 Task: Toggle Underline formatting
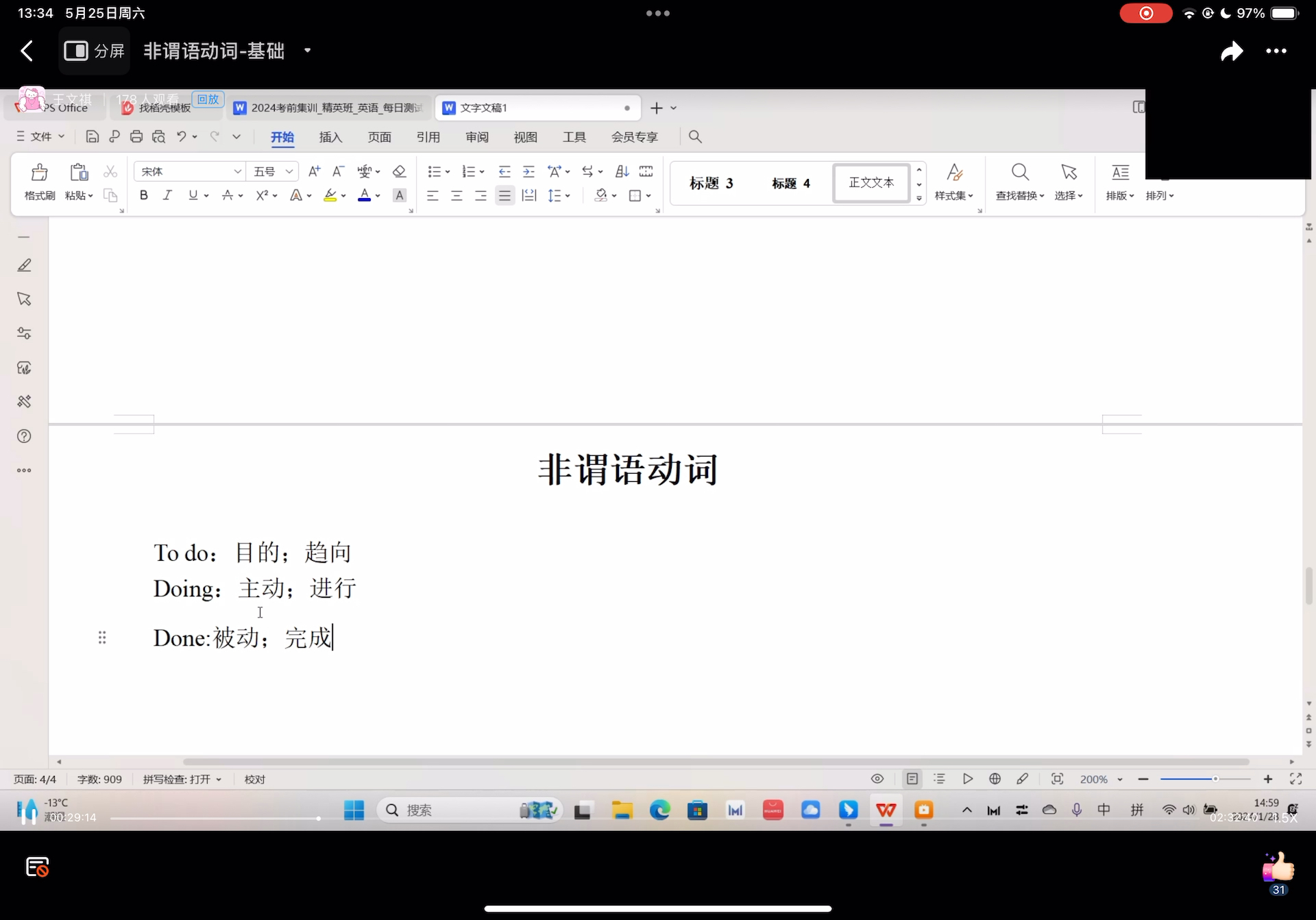pos(193,195)
